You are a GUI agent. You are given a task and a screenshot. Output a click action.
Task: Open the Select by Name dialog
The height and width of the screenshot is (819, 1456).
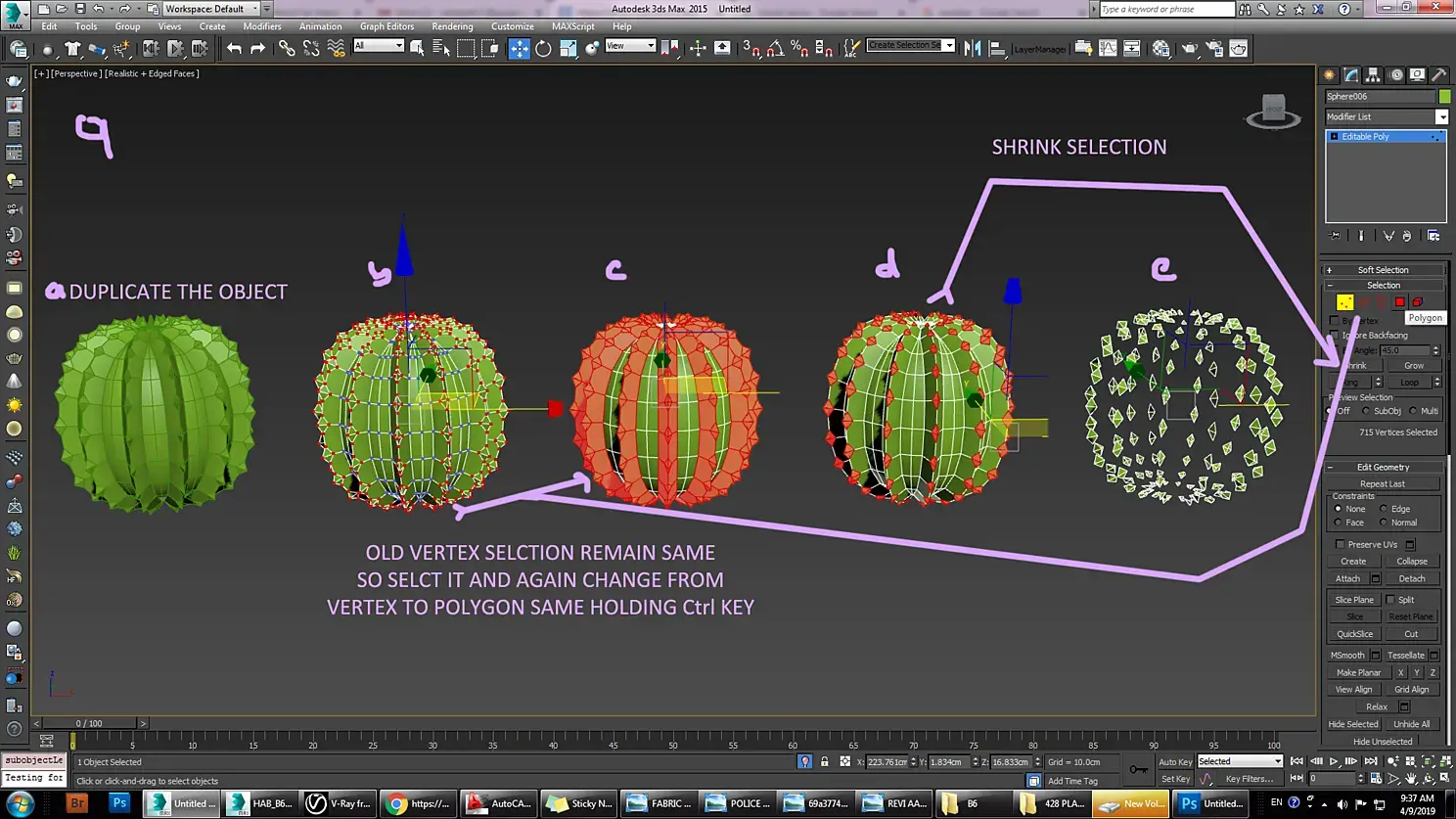click(x=441, y=48)
